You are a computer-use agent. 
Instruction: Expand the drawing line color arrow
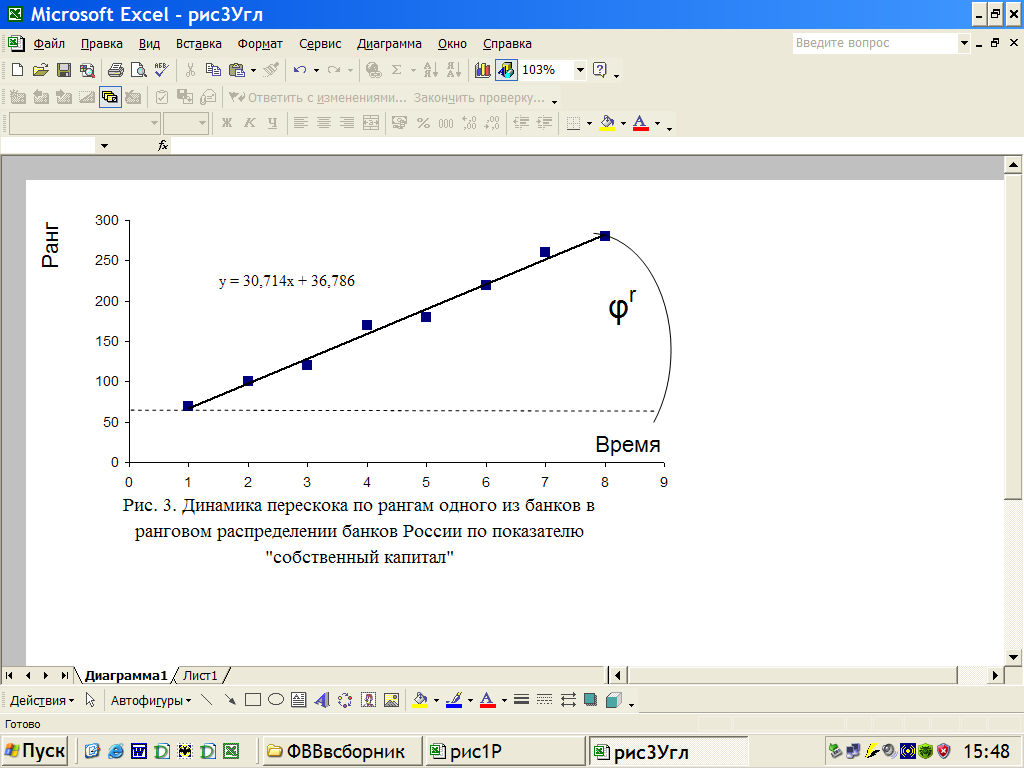pyautogui.click(x=470, y=701)
